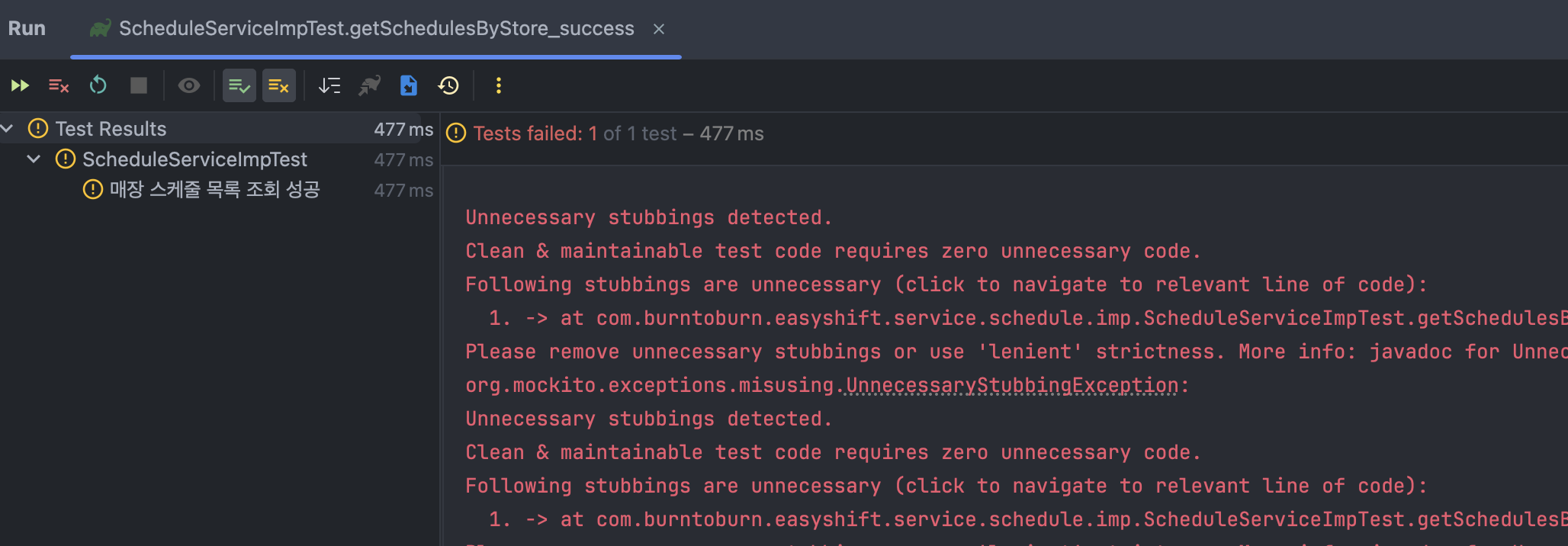The image size is (1568, 546).
Task: Collapse the ScheduleServiceImpTest node chevron
Action: click(34, 159)
